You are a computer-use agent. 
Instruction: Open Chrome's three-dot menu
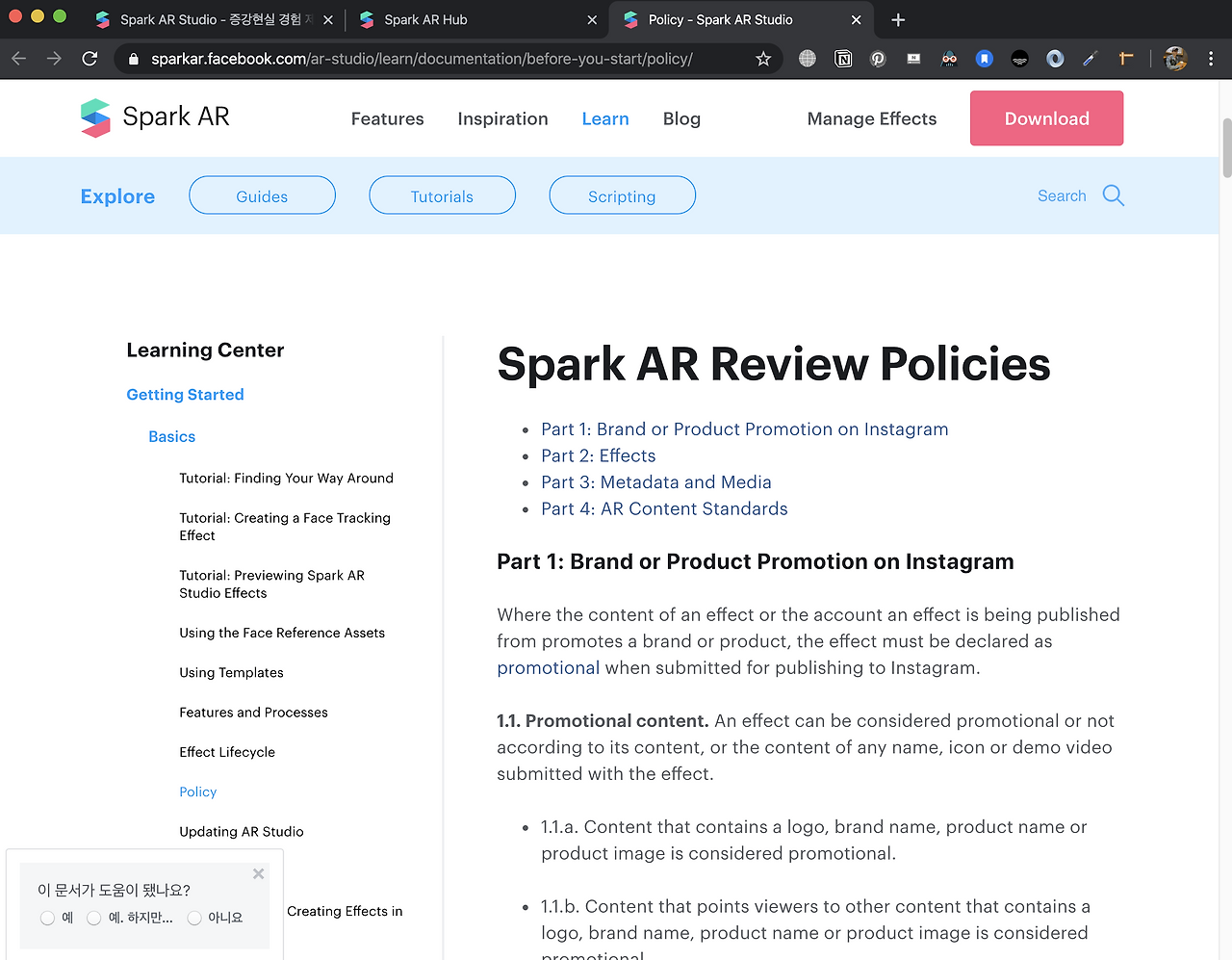(x=1211, y=59)
